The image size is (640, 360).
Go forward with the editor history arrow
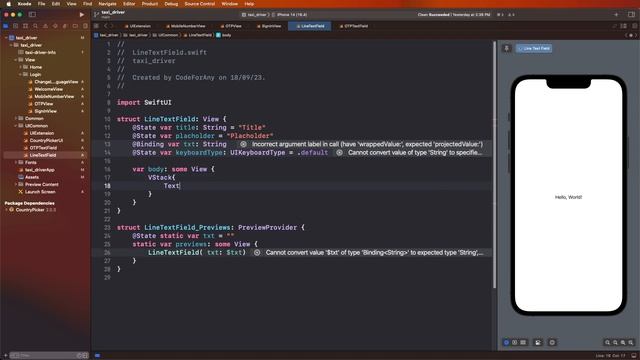[112, 26]
